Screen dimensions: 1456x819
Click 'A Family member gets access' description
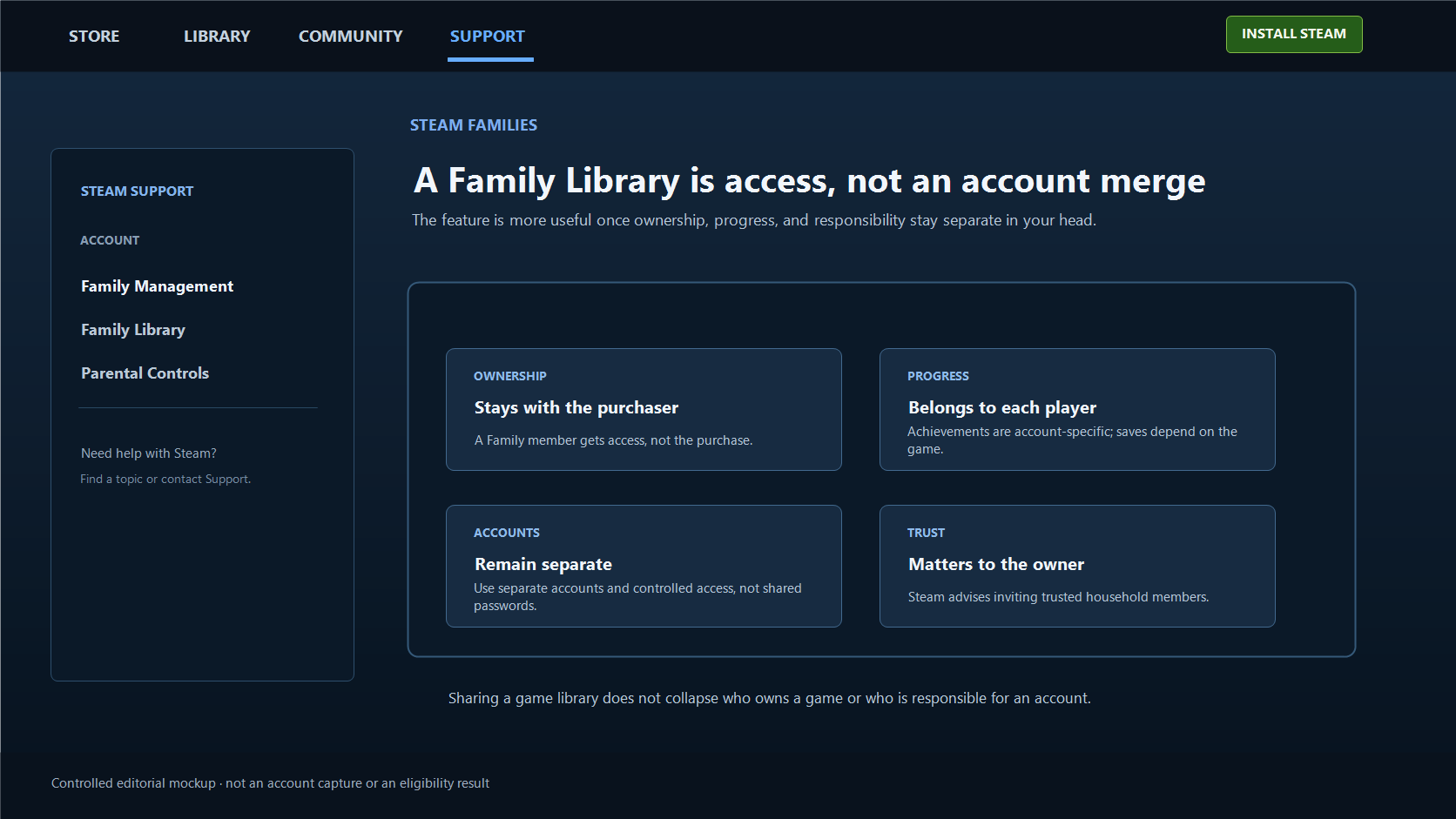[x=613, y=440]
